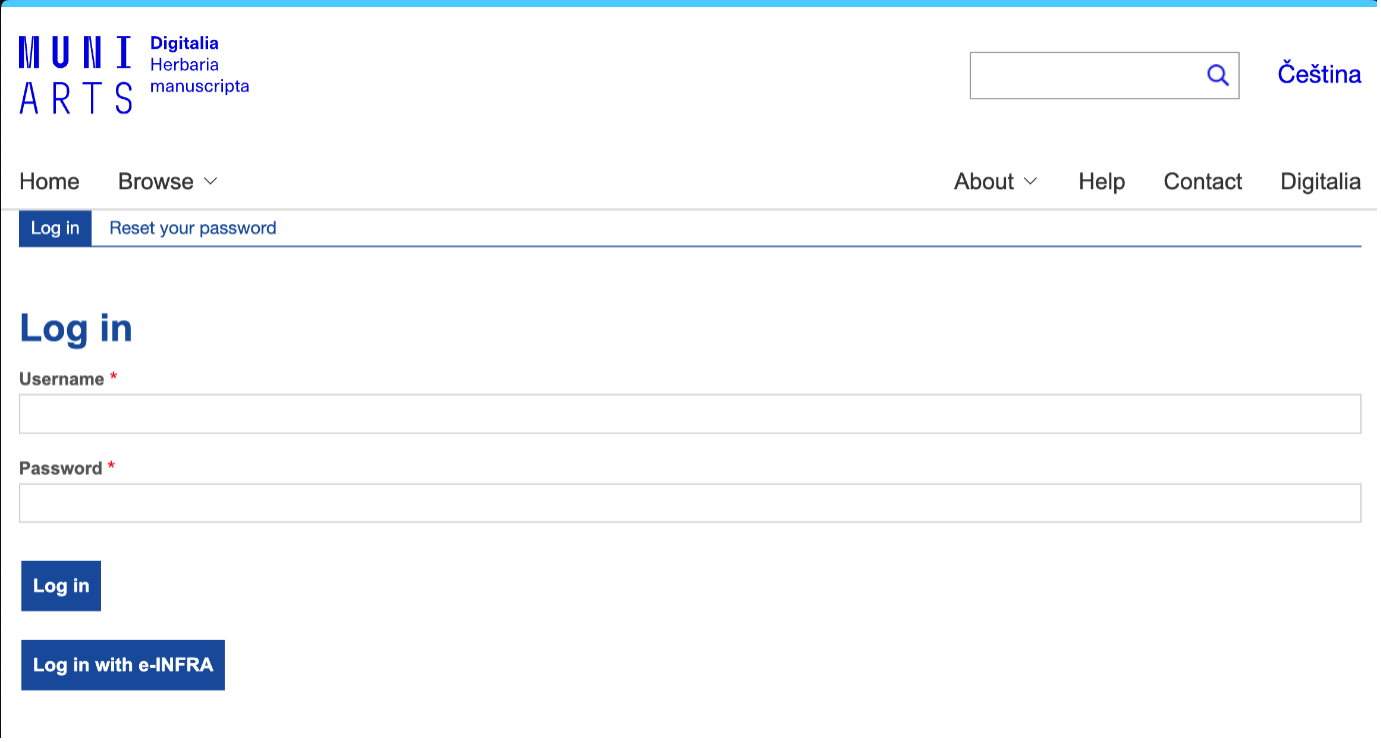The width and height of the screenshot is (1381, 742).
Task: Click the chevron next to Browse
Action: click(x=210, y=182)
